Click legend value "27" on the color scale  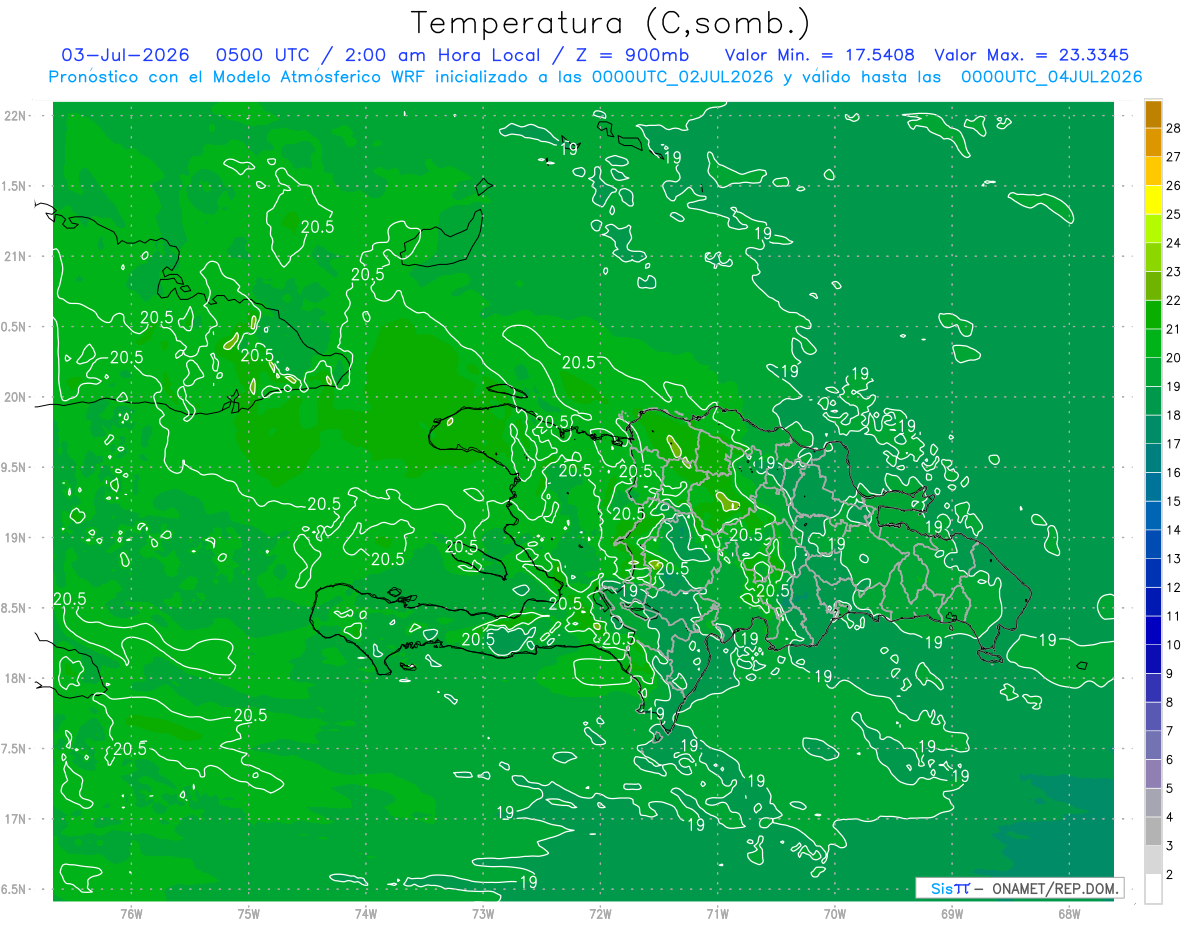click(x=1174, y=157)
